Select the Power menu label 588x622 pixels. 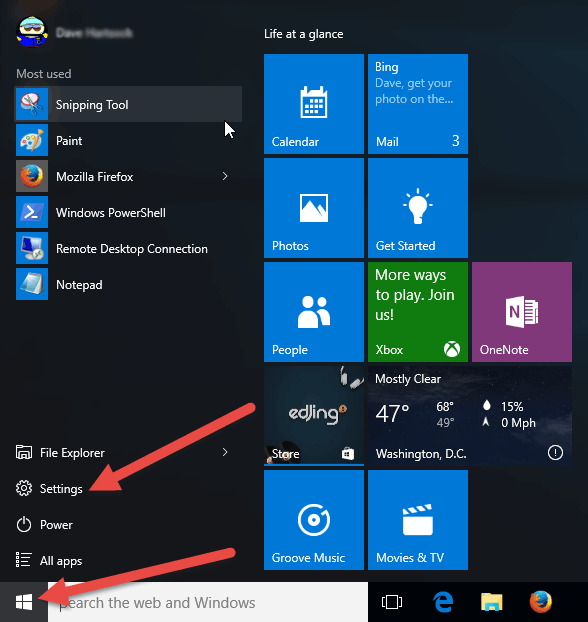click(x=56, y=525)
